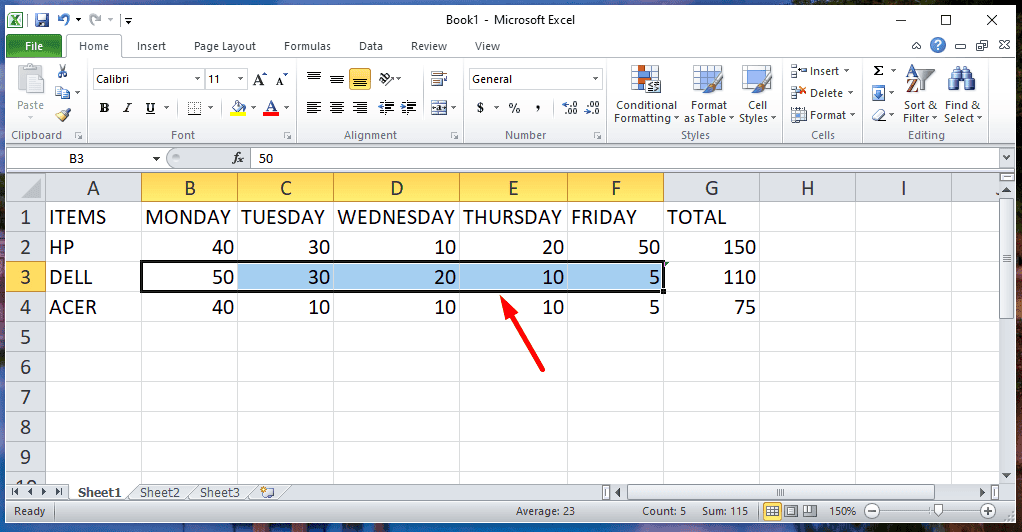Click the Merge & Center icon
This screenshot has width=1022, height=532.
[x=438, y=108]
